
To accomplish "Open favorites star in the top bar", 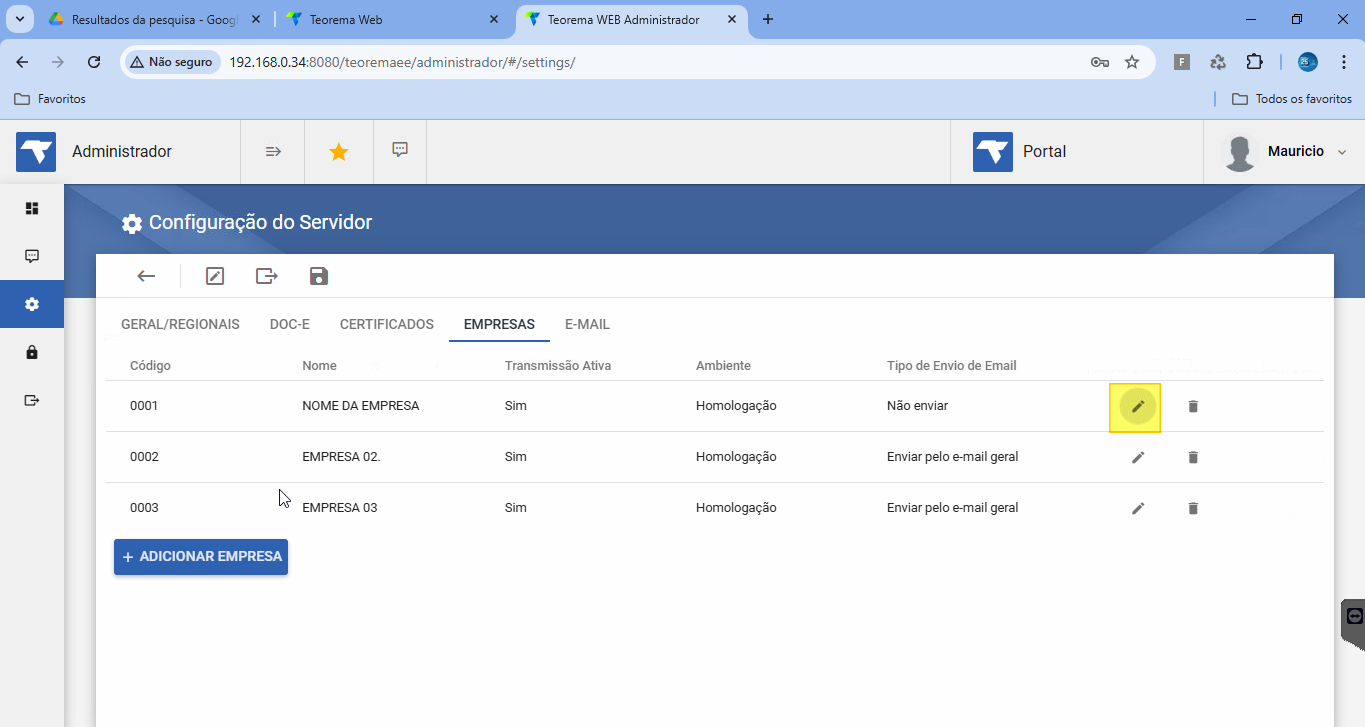I will (x=339, y=152).
